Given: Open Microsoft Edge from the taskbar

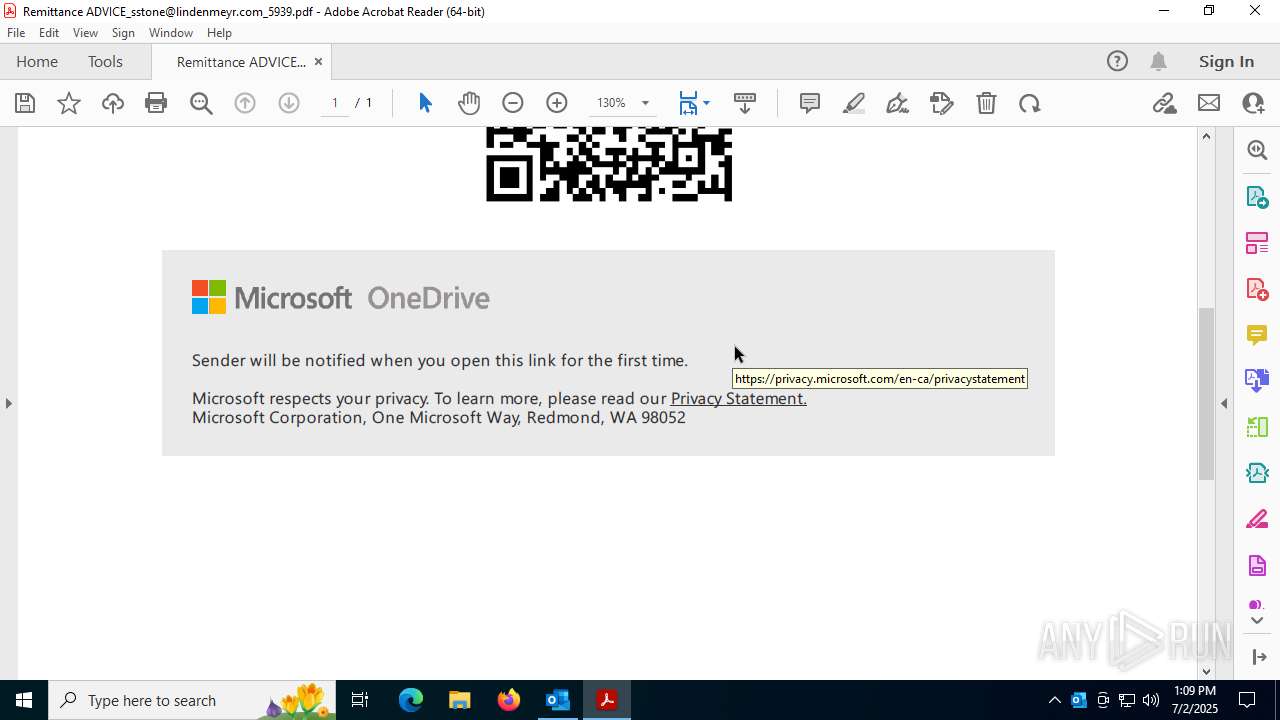Looking at the screenshot, I should tap(411, 700).
